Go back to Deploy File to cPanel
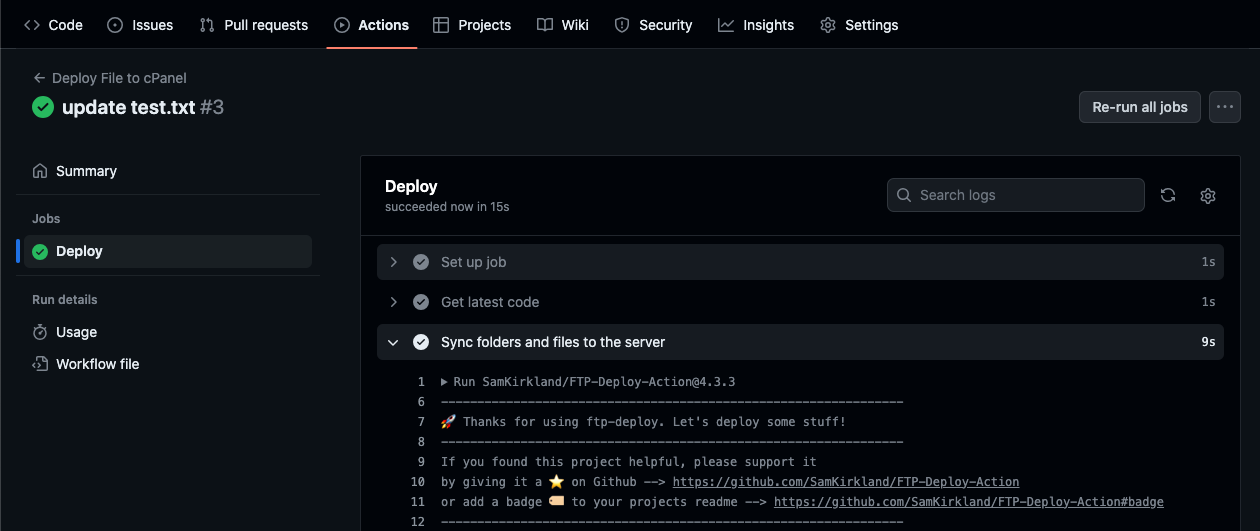 click(x=110, y=78)
